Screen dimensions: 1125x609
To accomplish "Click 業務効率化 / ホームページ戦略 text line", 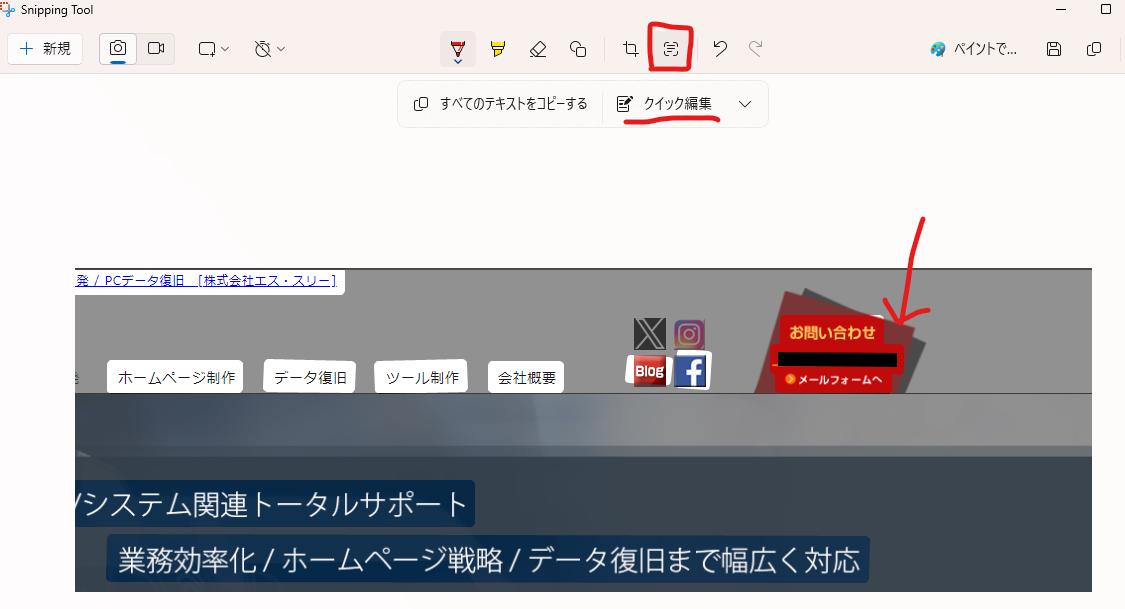I will point(488,560).
